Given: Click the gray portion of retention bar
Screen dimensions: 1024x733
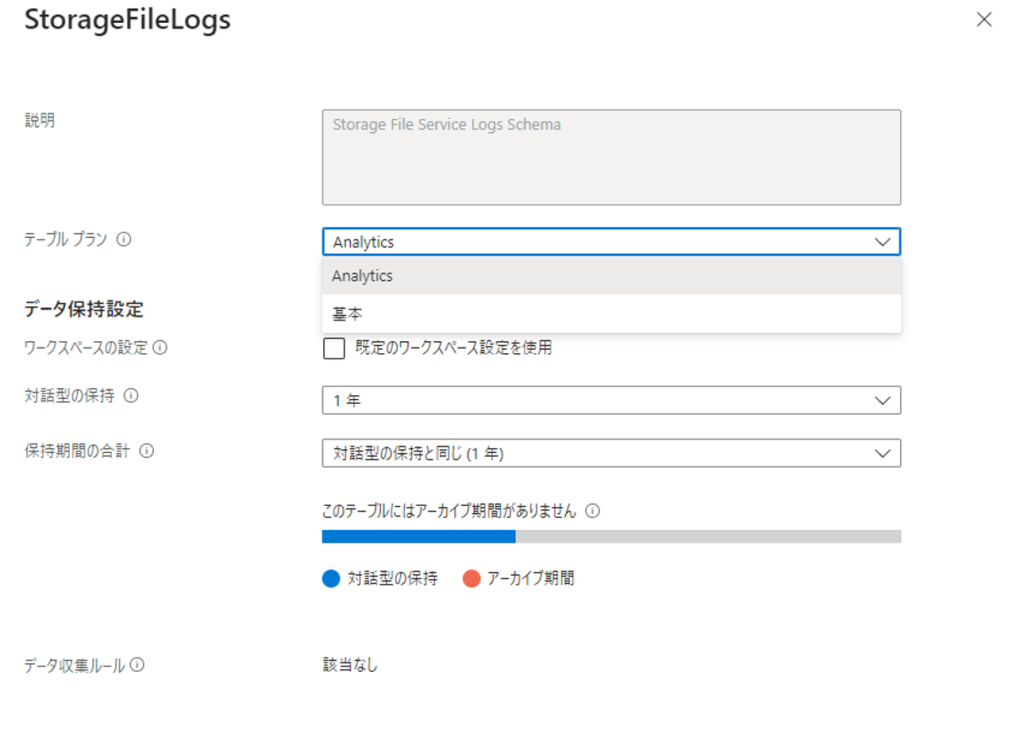Looking at the screenshot, I should click(x=708, y=537).
